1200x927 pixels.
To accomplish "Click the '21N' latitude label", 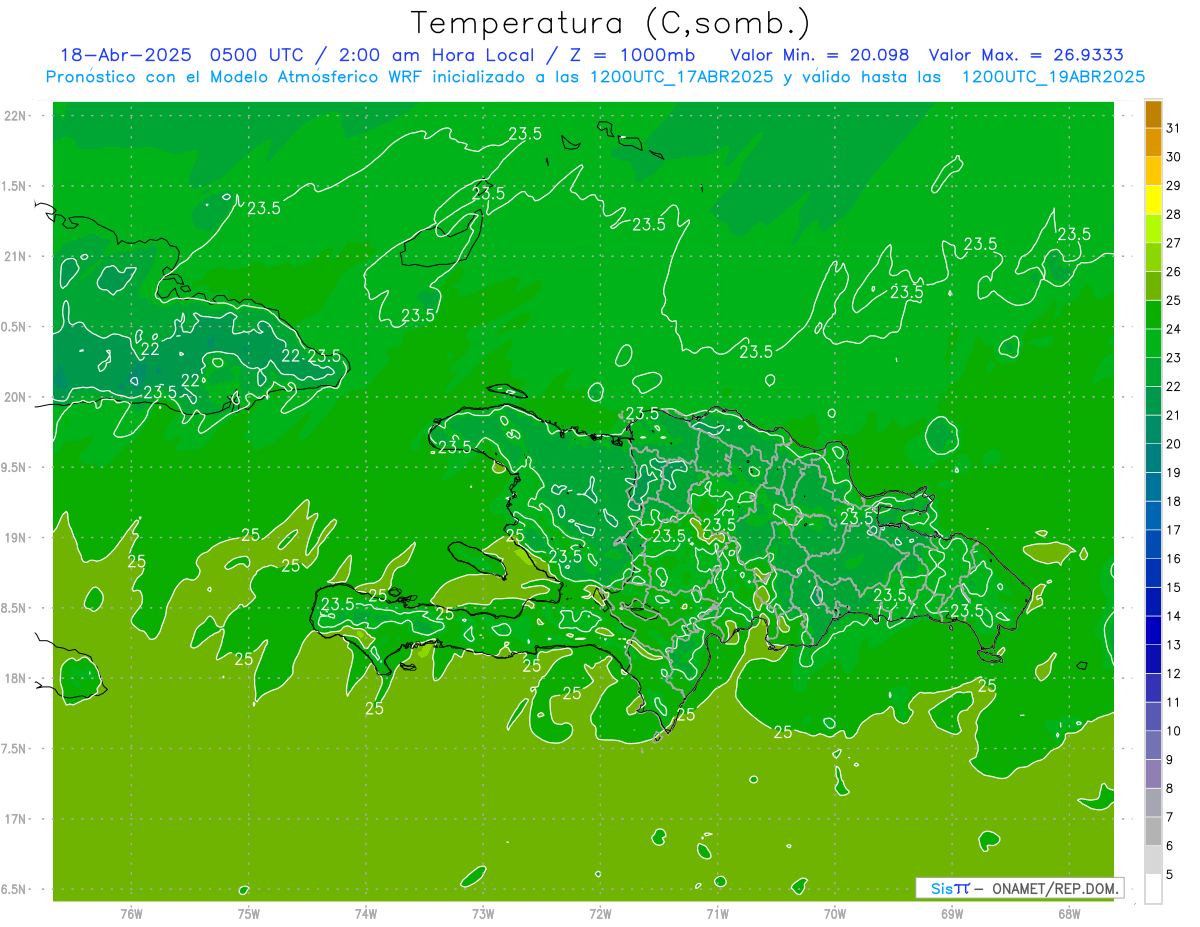I will [x=15, y=256].
